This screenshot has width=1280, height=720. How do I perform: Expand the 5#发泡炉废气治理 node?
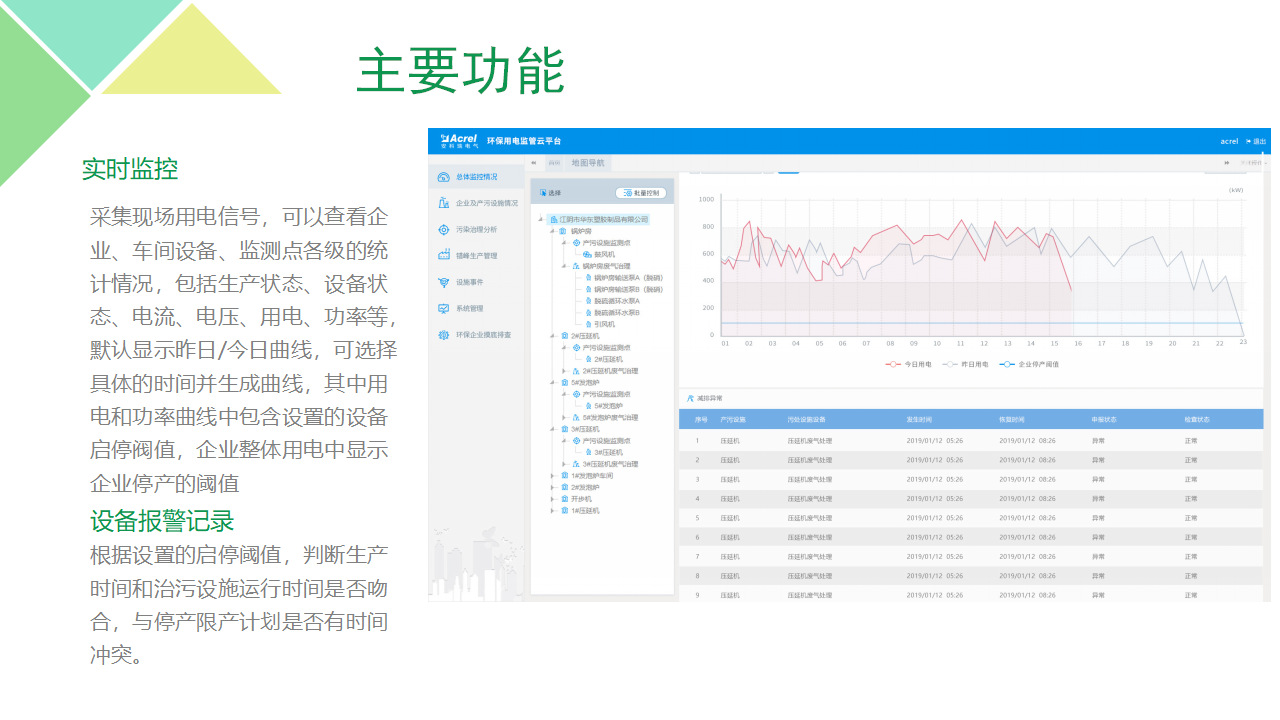click(564, 417)
